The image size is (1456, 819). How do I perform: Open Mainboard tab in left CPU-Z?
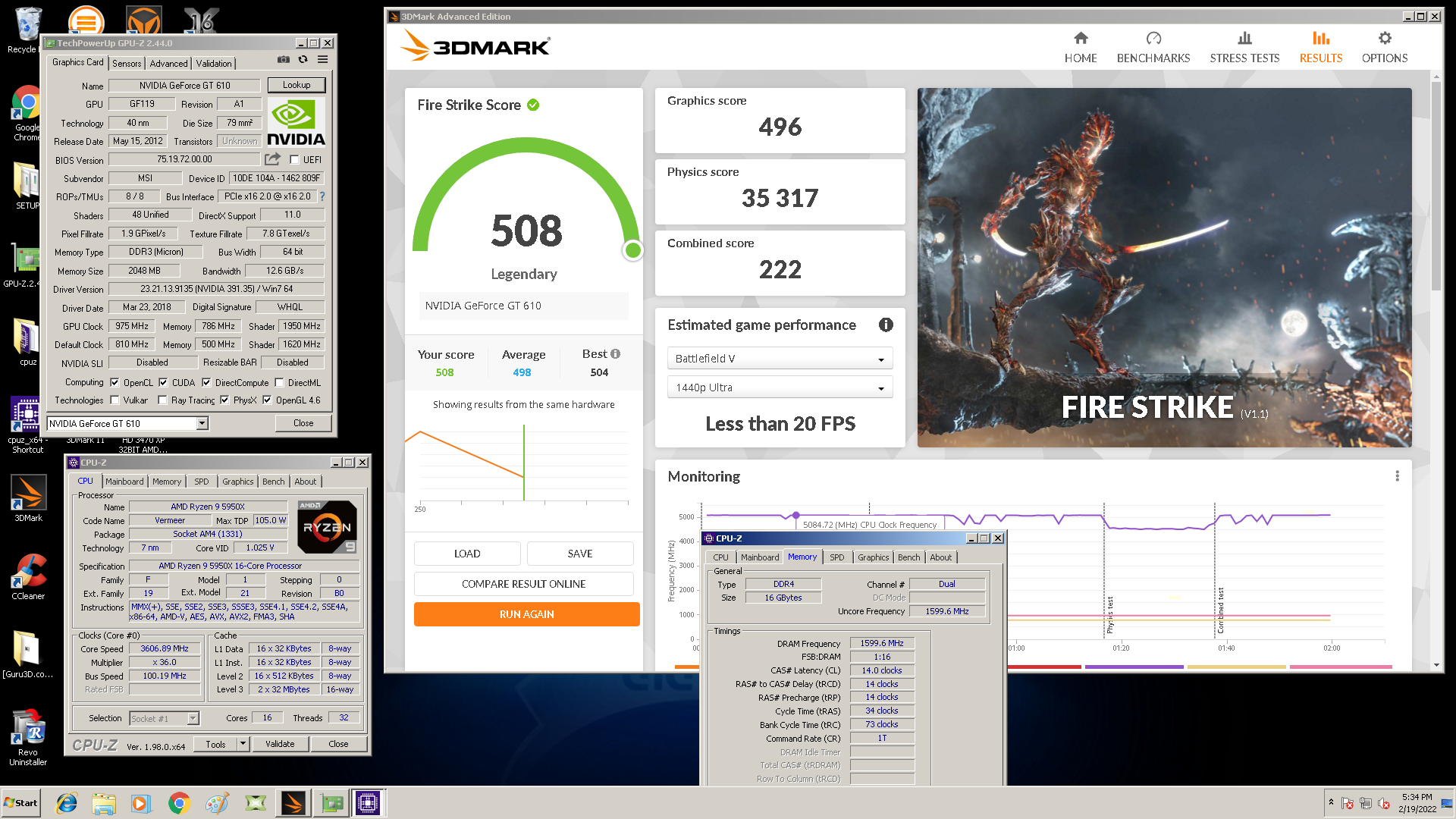[x=124, y=482]
